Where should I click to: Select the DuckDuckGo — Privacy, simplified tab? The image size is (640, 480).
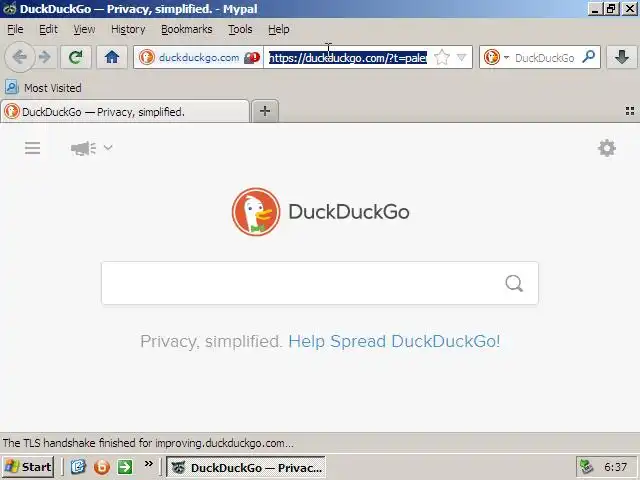click(x=125, y=111)
